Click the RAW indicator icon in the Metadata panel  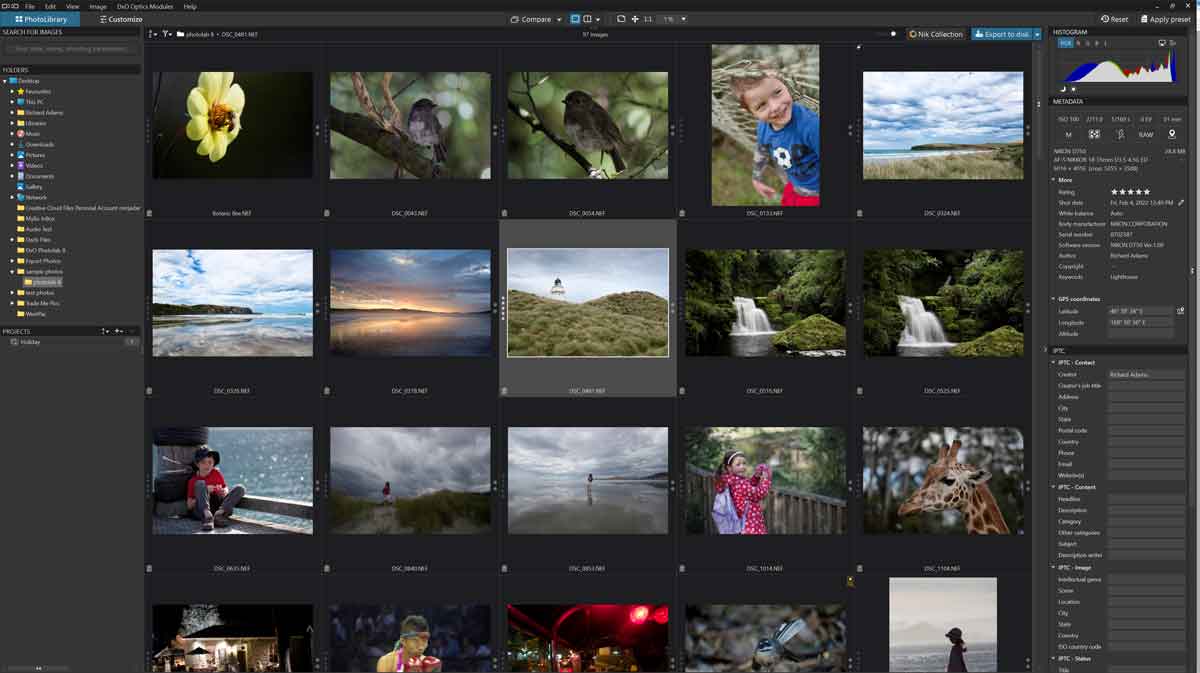click(1145, 134)
